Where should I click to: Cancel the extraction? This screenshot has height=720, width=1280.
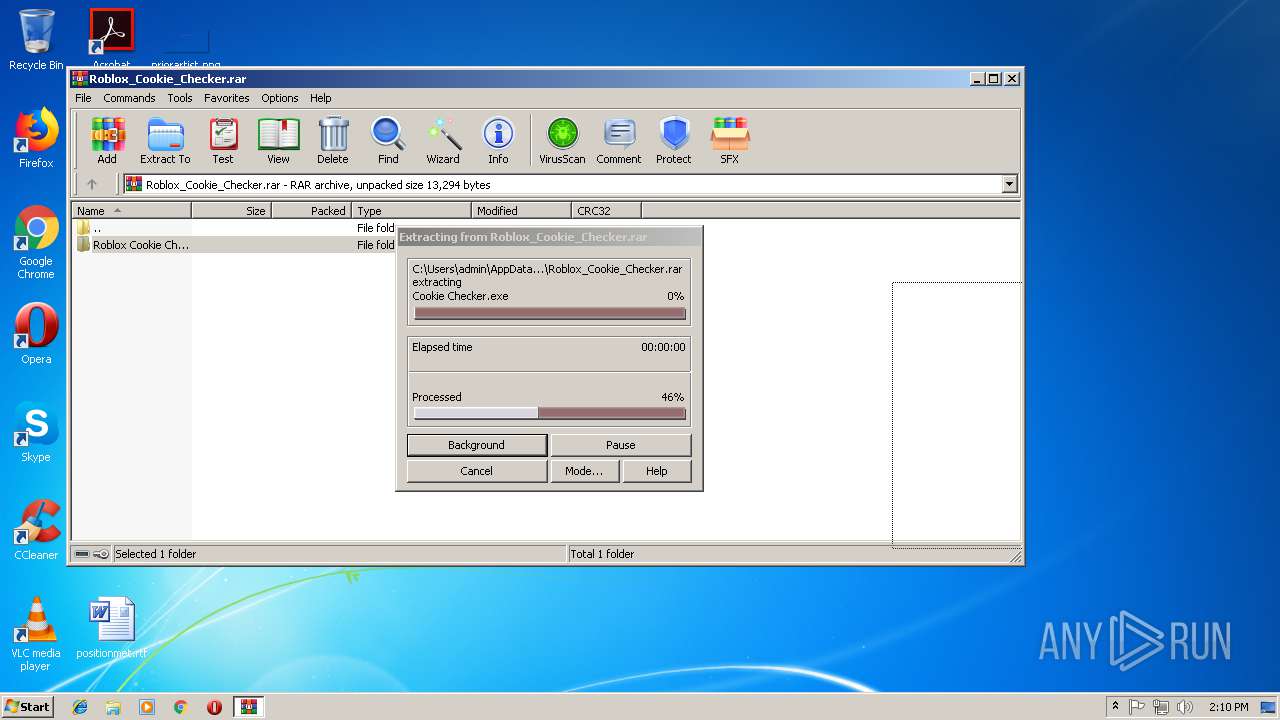(x=477, y=471)
